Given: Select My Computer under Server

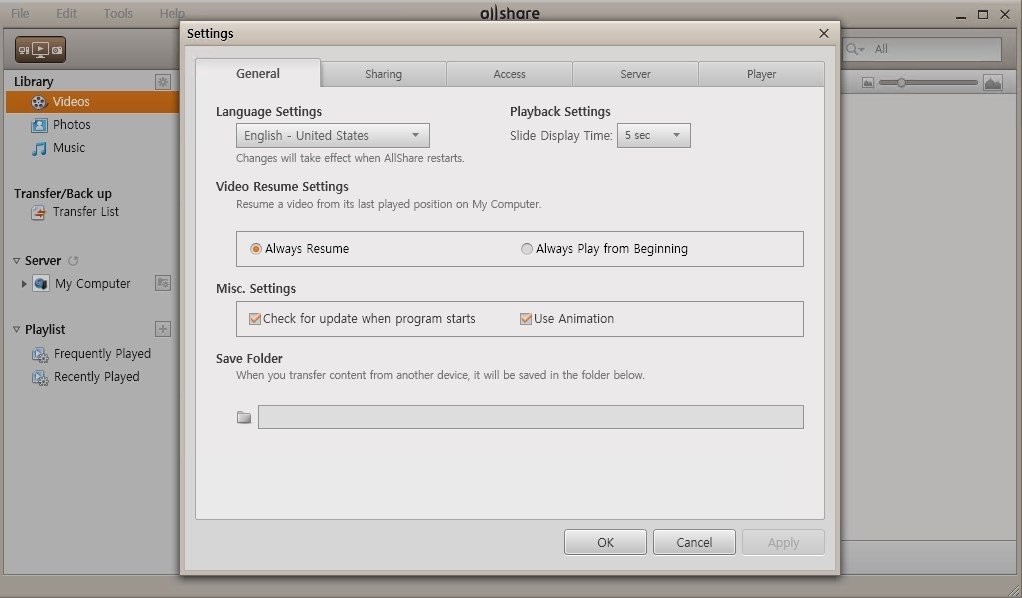Looking at the screenshot, I should (93, 284).
